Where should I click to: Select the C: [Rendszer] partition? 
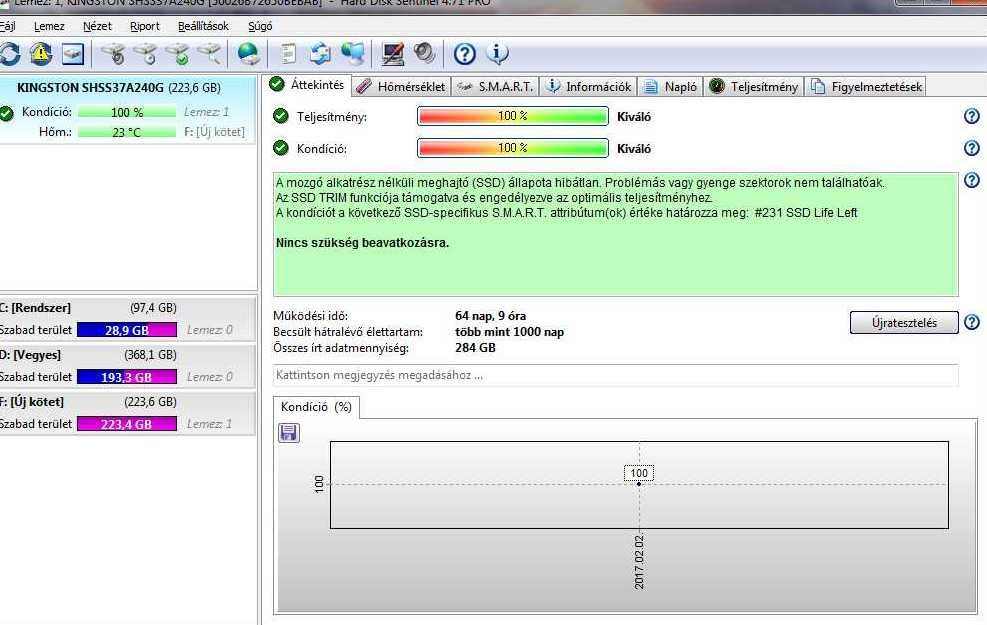click(x=128, y=319)
